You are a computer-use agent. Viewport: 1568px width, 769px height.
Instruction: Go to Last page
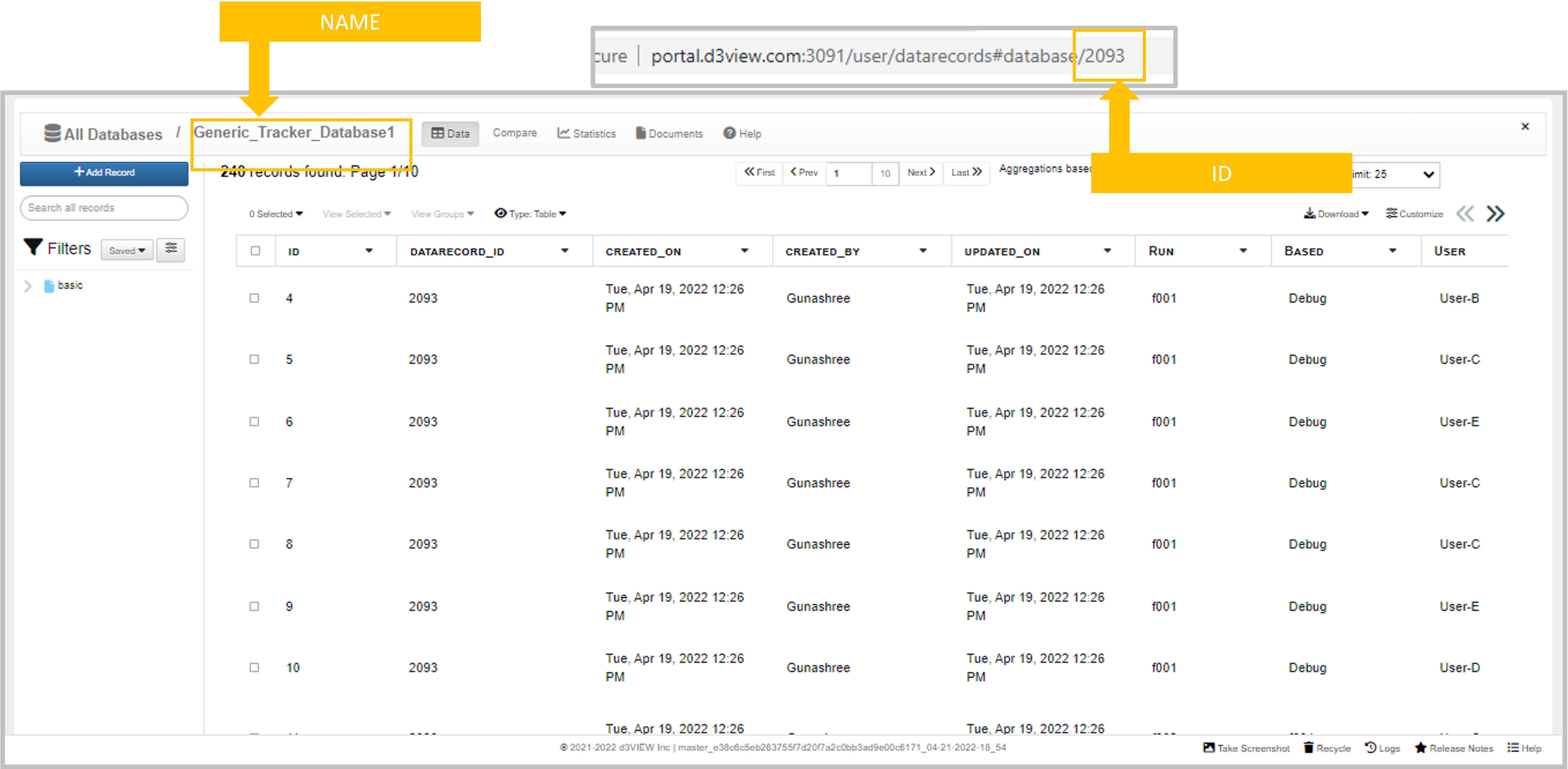(967, 173)
